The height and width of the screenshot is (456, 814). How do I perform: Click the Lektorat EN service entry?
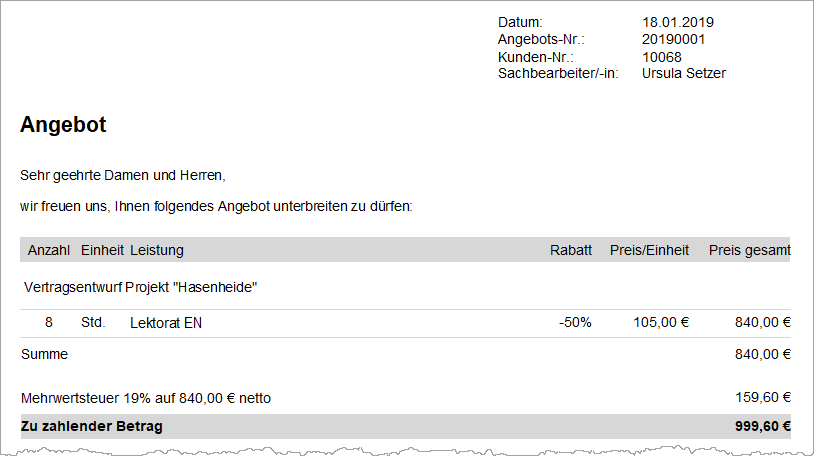[166, 323]
